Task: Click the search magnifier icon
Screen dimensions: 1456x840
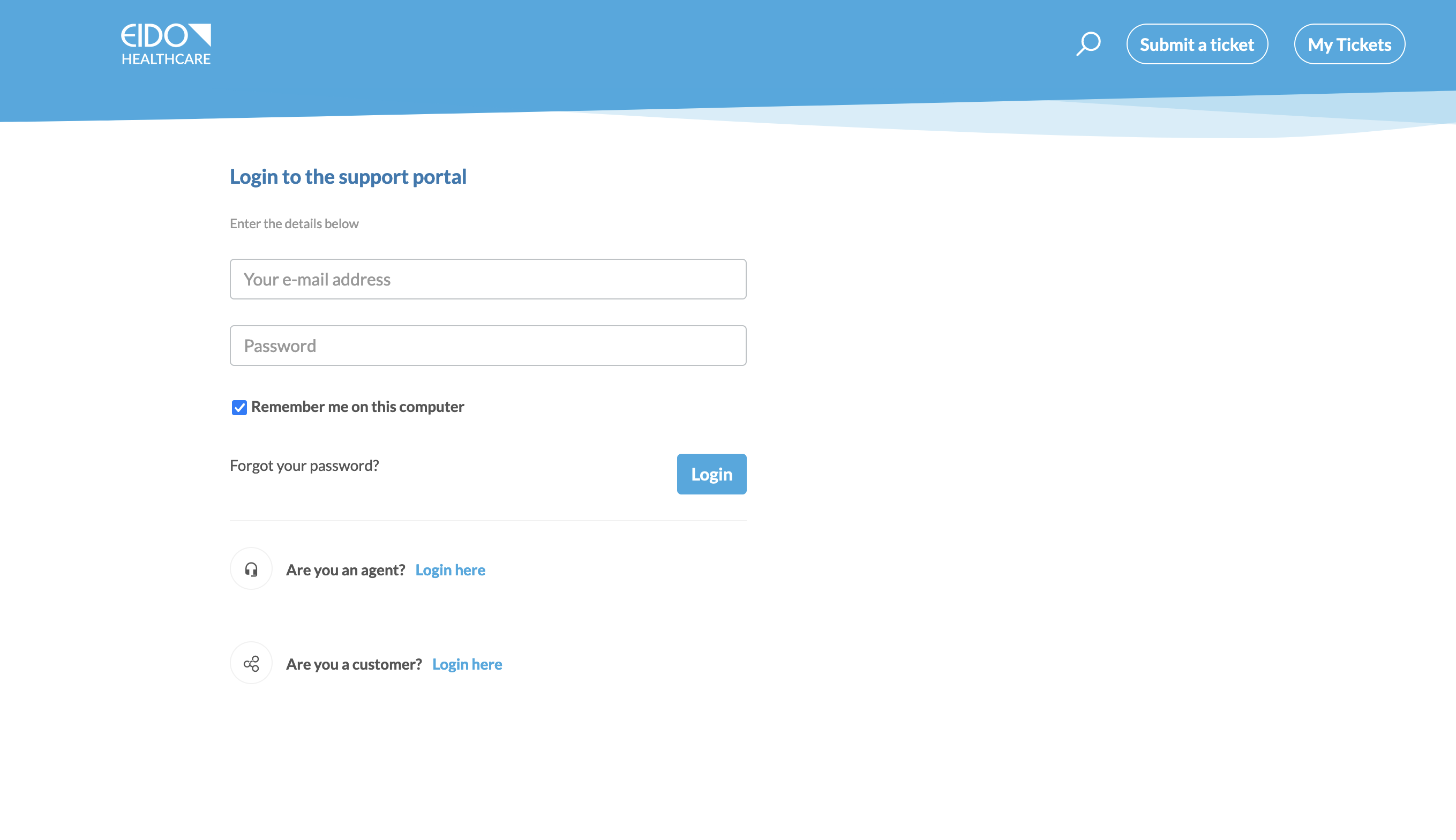Action: [1089, 44]
